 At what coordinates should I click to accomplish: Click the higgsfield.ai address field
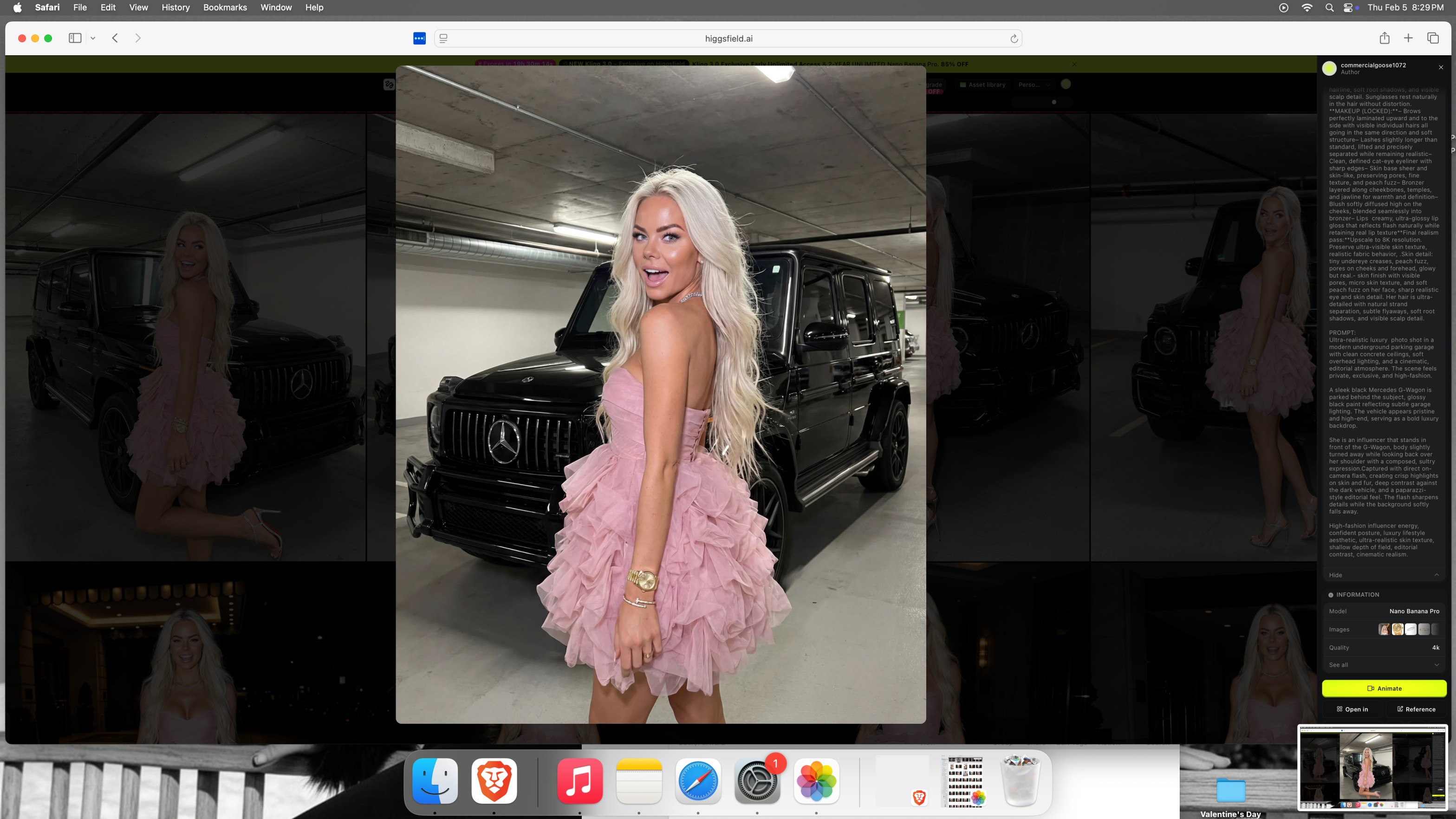click(x=728, y=39)
